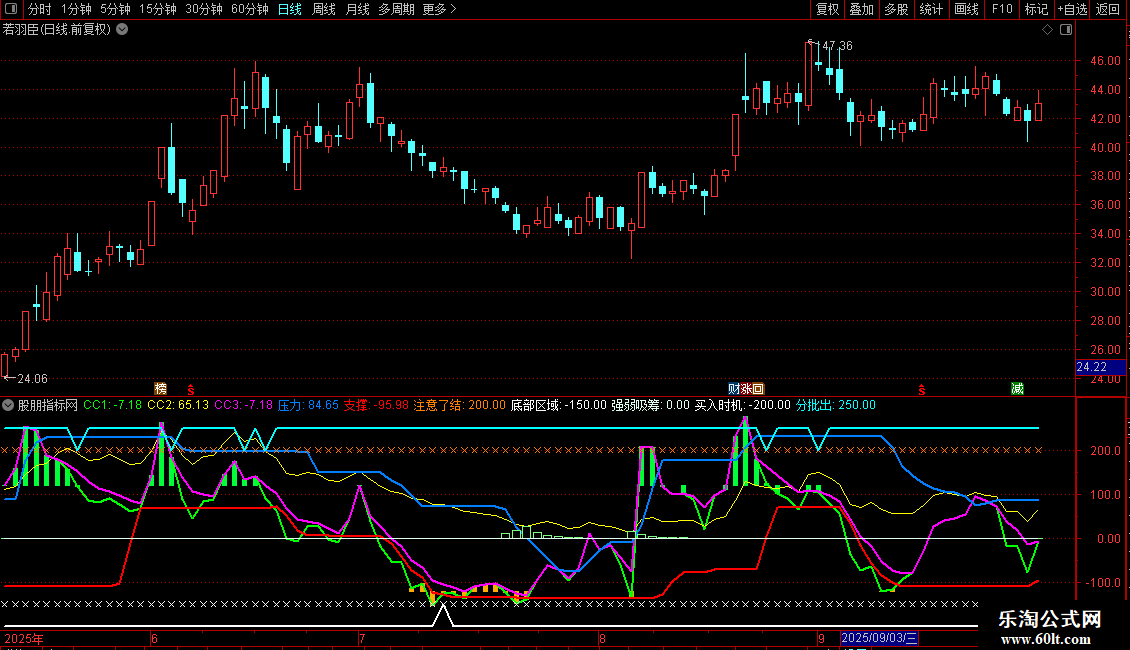
Task: Click the 若羽臣(日线.前复权) chart title
Action: coord(56,30)
